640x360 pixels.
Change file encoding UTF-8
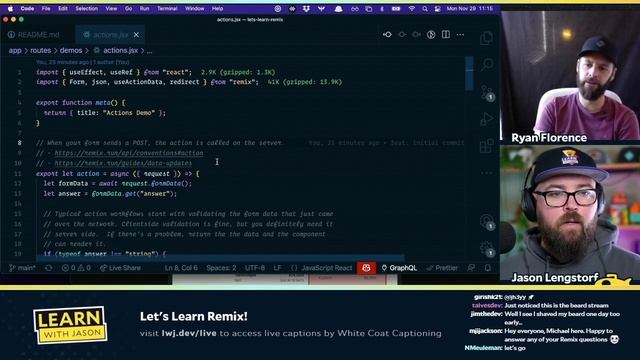point(255,268)
